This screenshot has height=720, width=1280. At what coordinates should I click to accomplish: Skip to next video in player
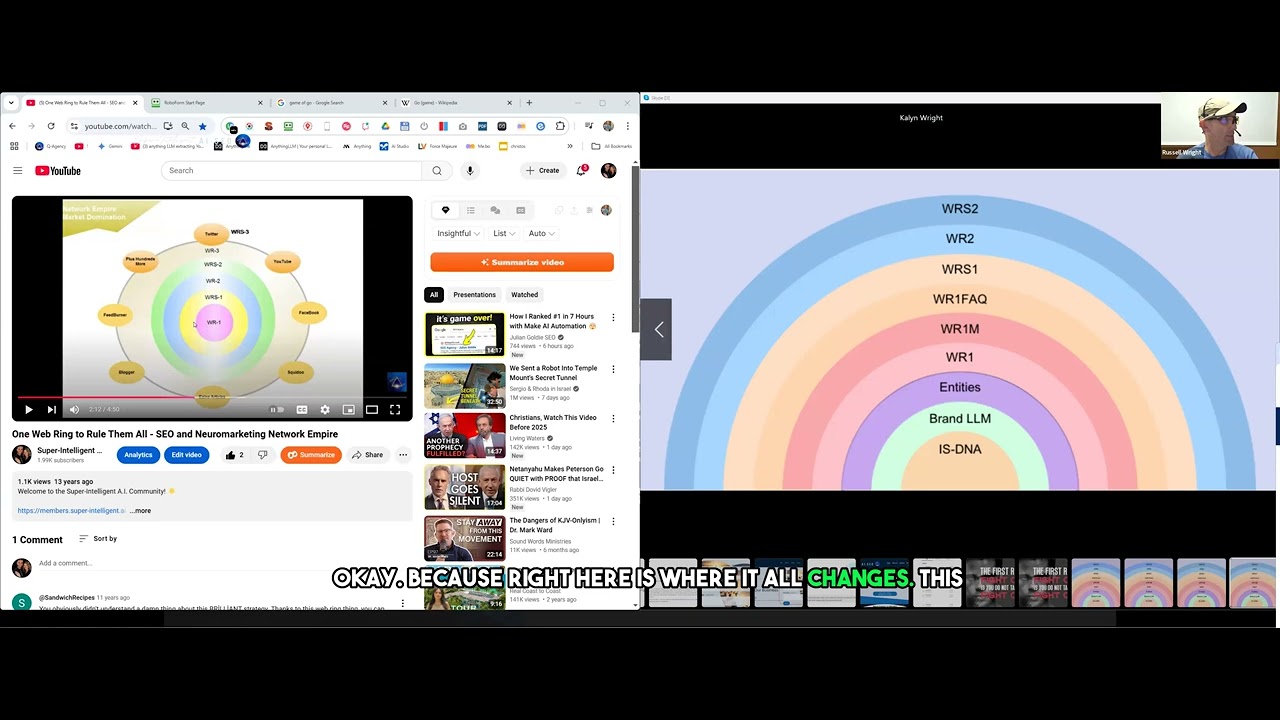(x=51, y=409)
